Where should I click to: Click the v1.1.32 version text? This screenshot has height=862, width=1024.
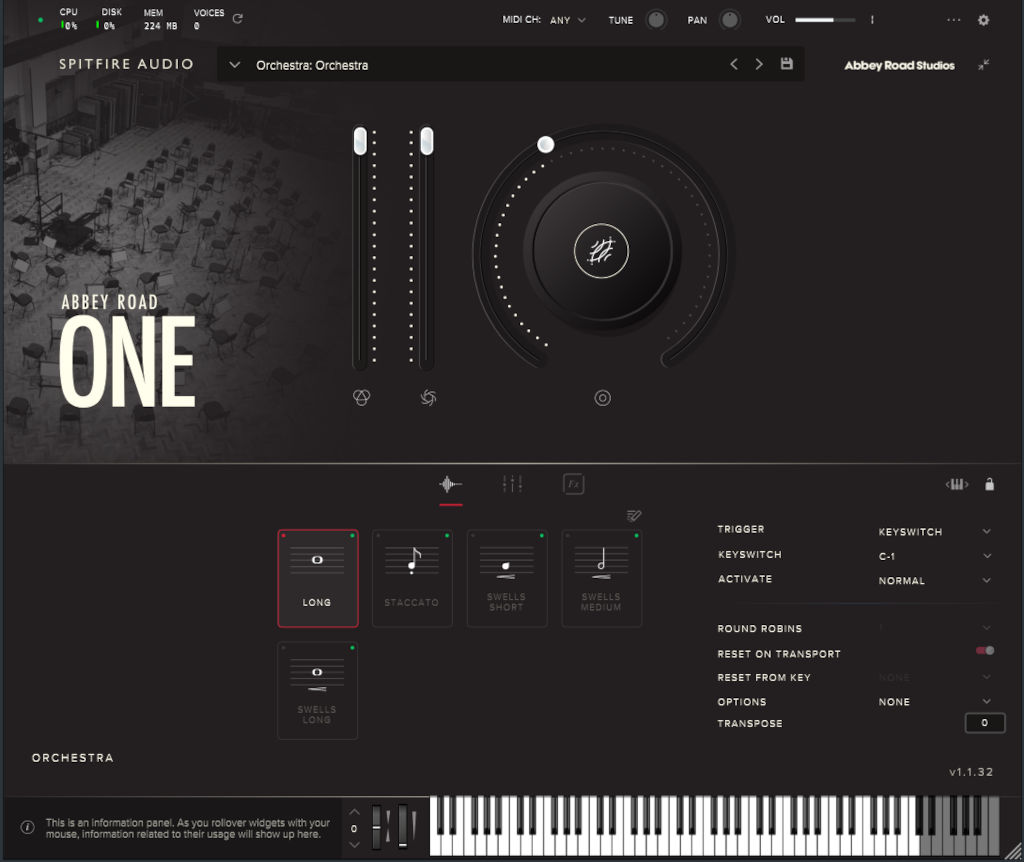[971, 772]
